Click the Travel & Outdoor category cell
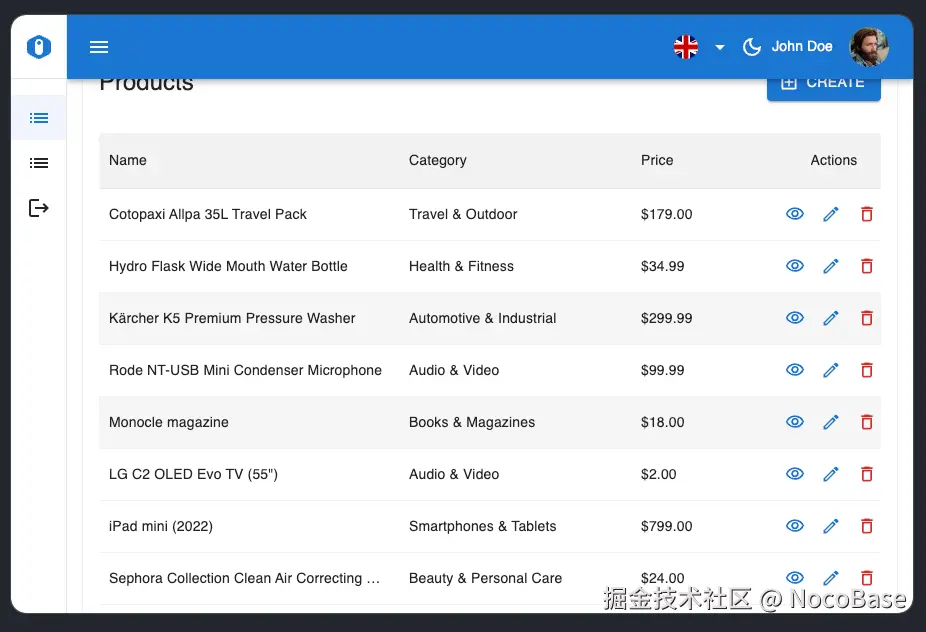This screenshot has height=632, width=926. (463, 214)
